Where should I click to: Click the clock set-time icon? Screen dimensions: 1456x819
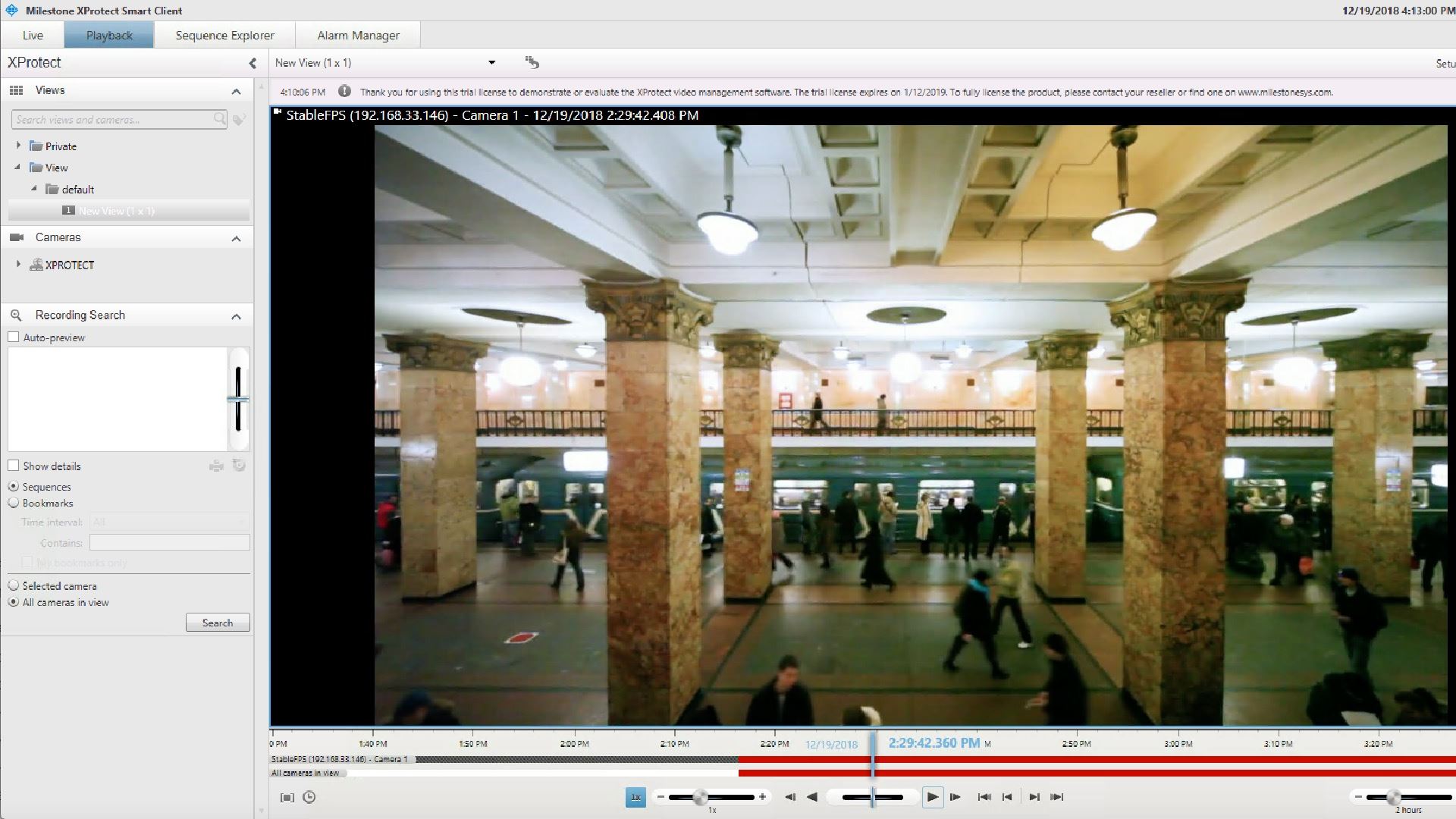pyautogui.click(x=309, y=797)
